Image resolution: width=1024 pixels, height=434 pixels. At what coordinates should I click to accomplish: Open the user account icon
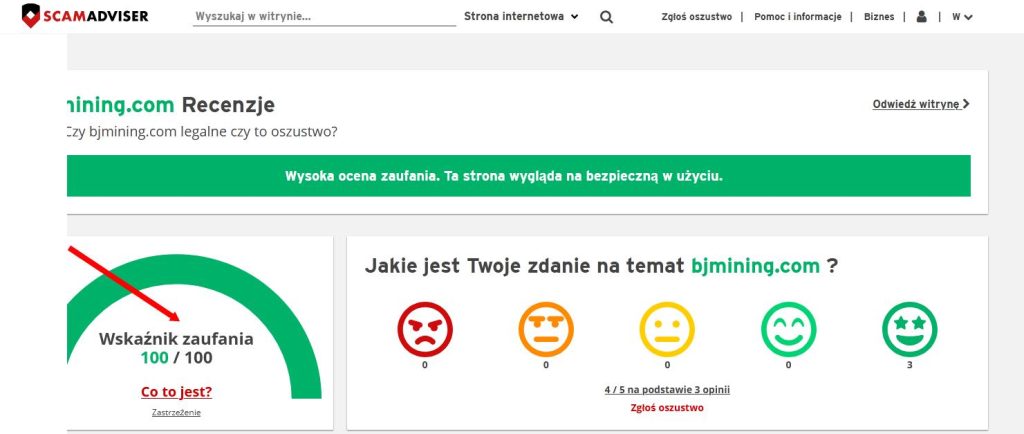pos(921,17)
